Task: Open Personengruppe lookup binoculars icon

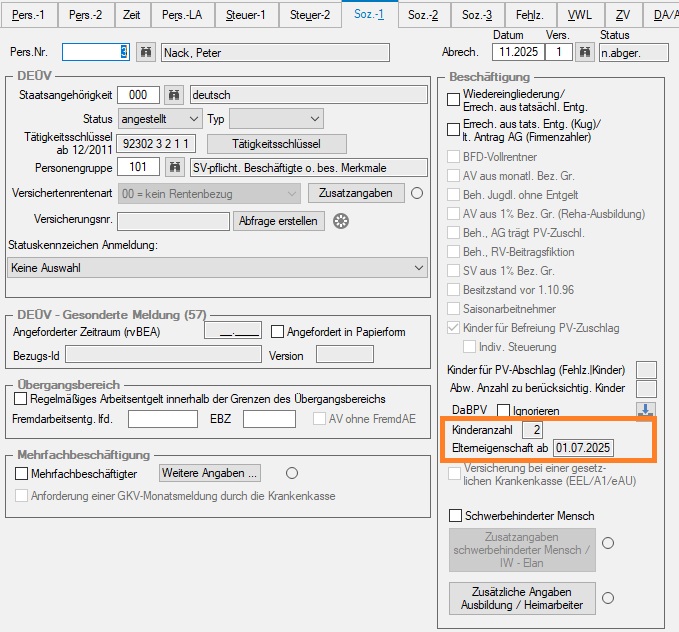Action: coord(175,167)
